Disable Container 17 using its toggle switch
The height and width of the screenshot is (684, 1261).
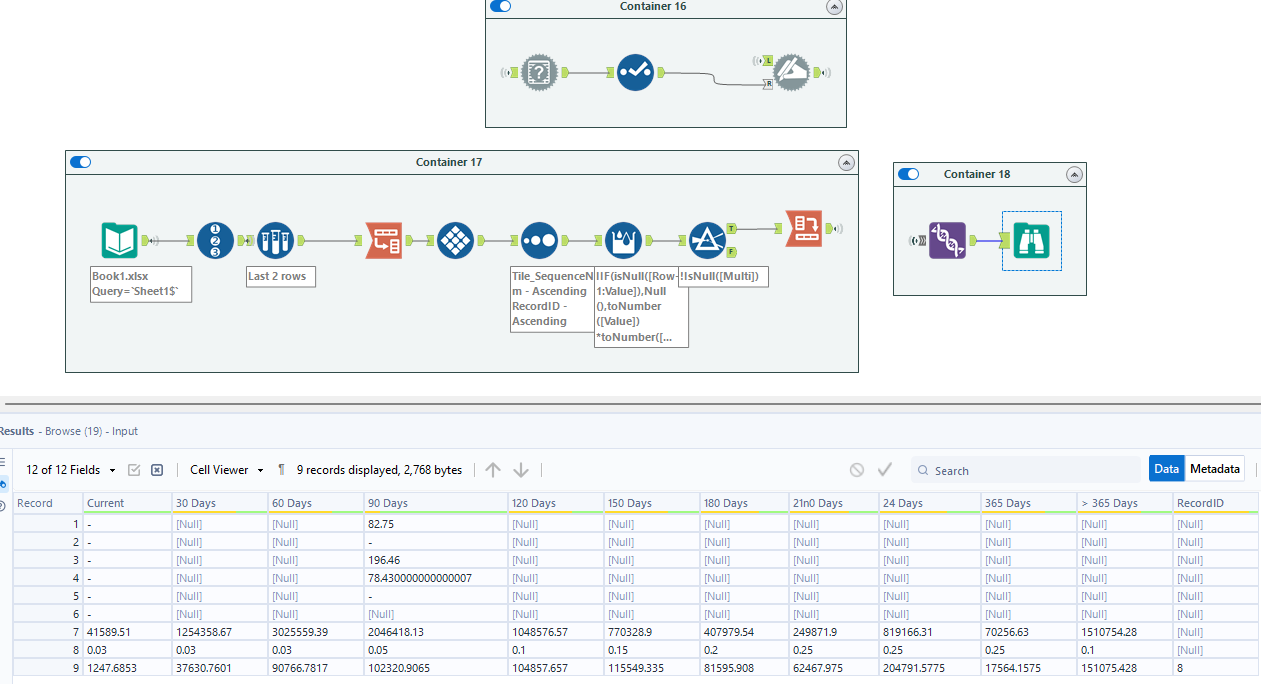tap(80, 161)
